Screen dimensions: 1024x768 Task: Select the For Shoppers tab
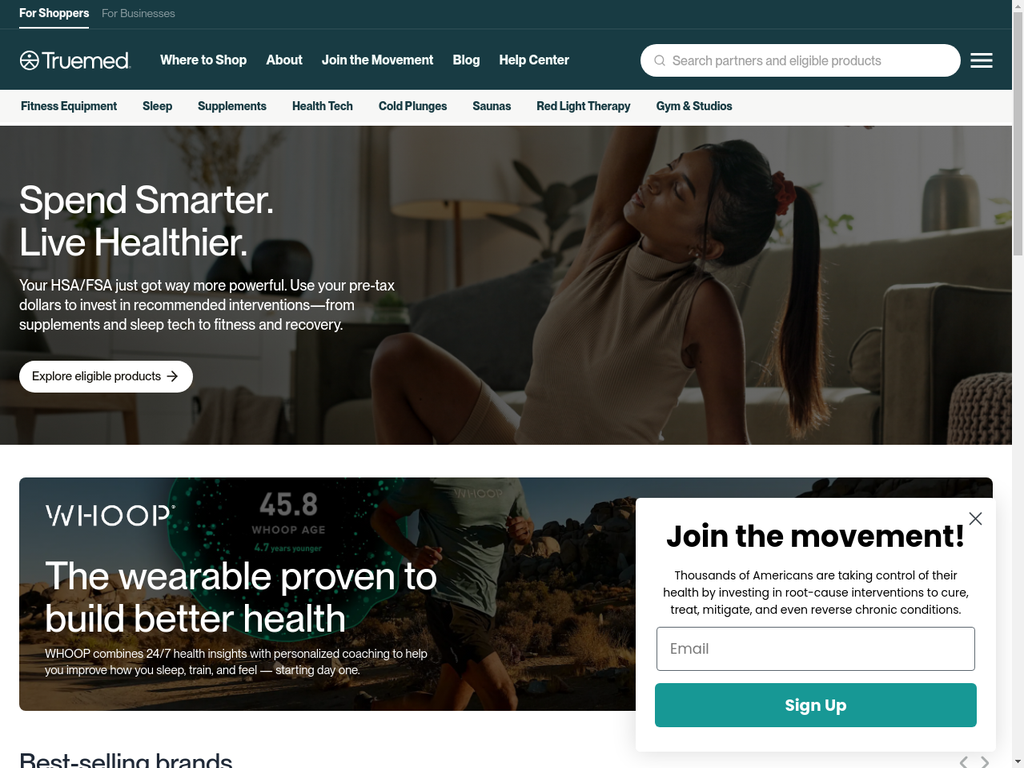(x=54, y=13)
